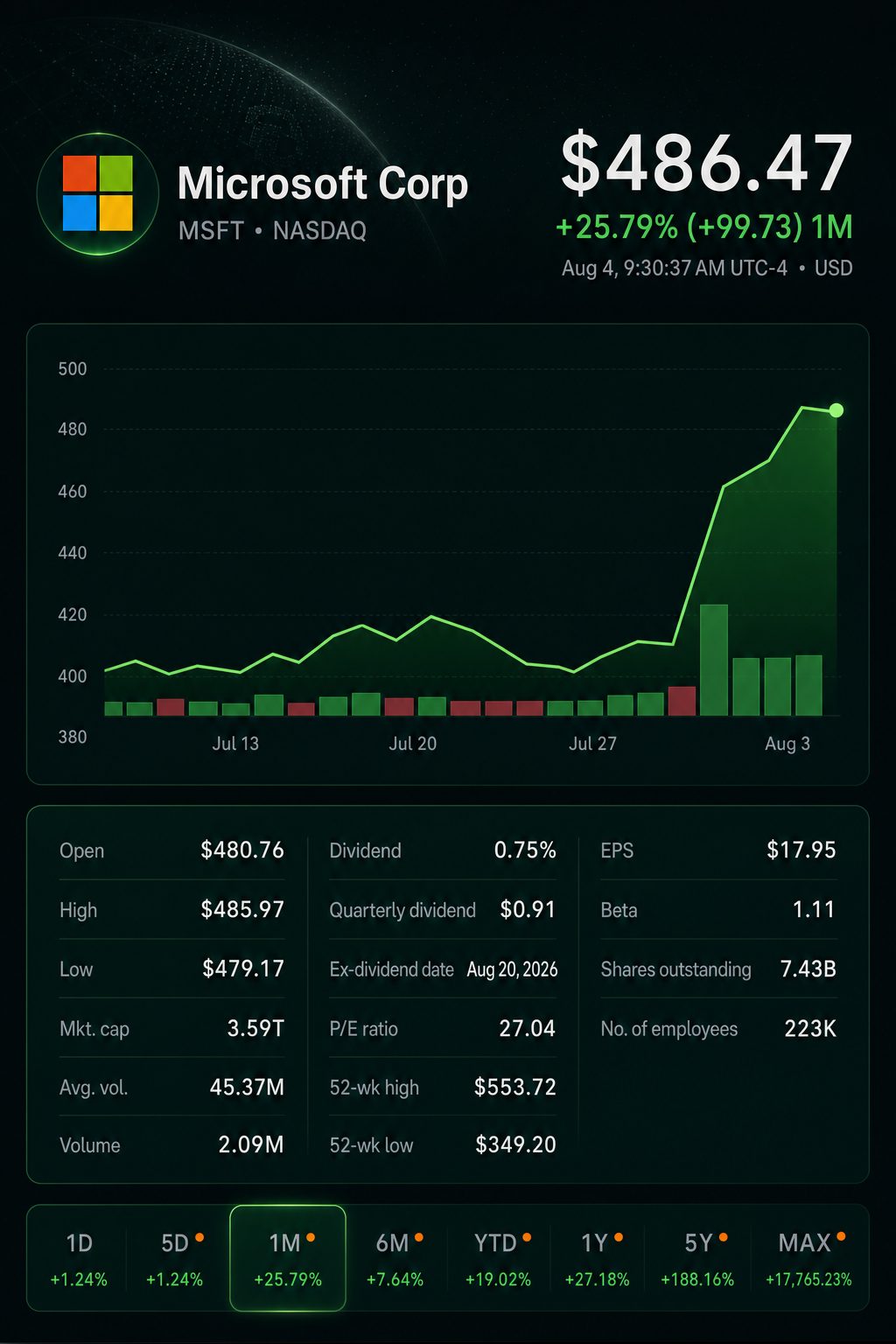This screenshot has width=896, height=1344.
Task: Click the Jul 20 date label on chart
Action: (x=412, y=744)
